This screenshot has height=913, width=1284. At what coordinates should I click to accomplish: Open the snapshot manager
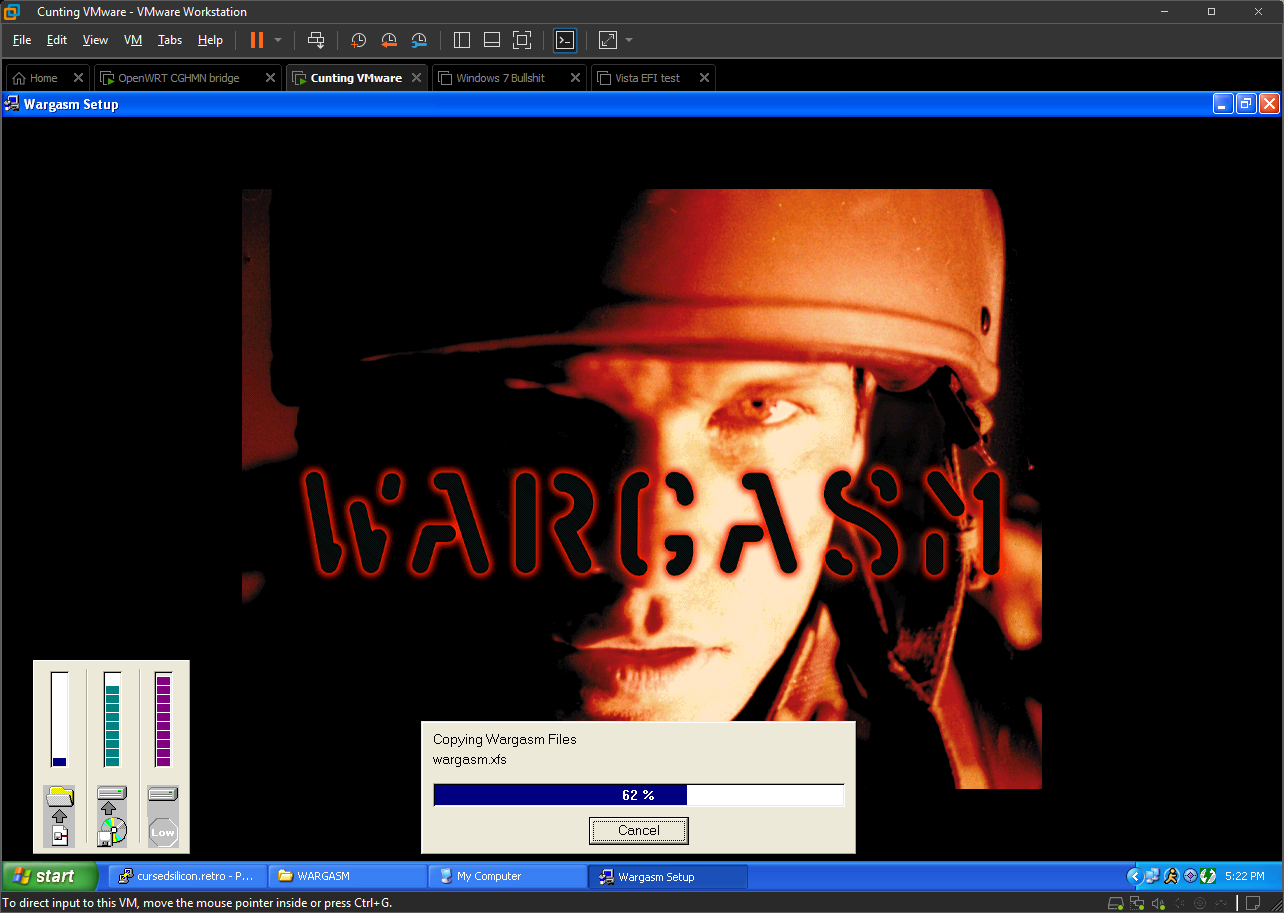click(419, 40)
